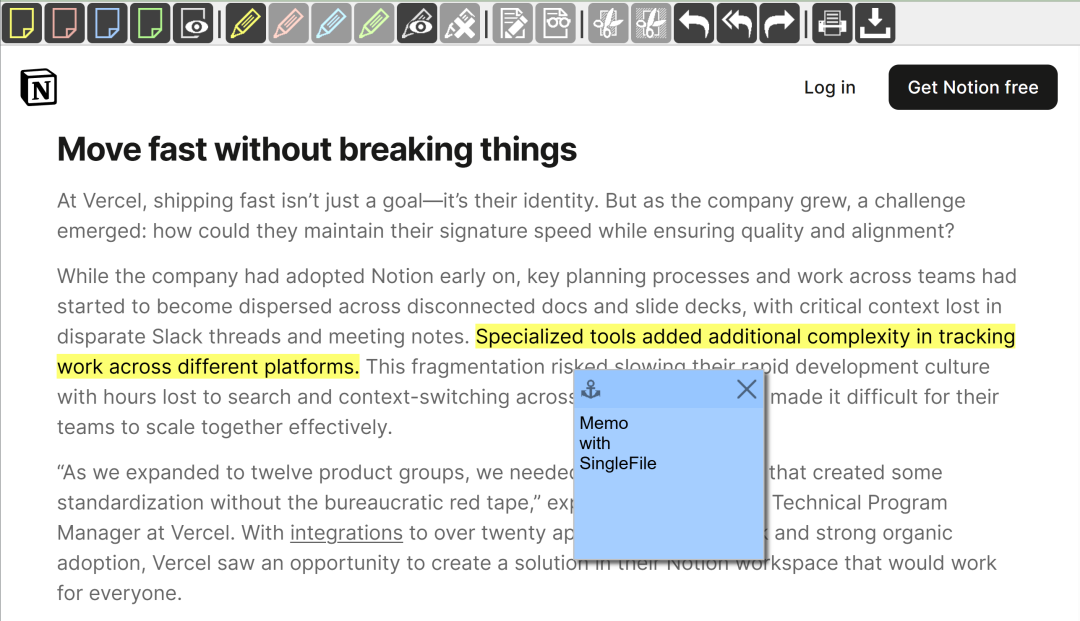Toggle the reader format page view
Image resolution: width=1080 pixels, height=621 pixels.
coord(555,23)
